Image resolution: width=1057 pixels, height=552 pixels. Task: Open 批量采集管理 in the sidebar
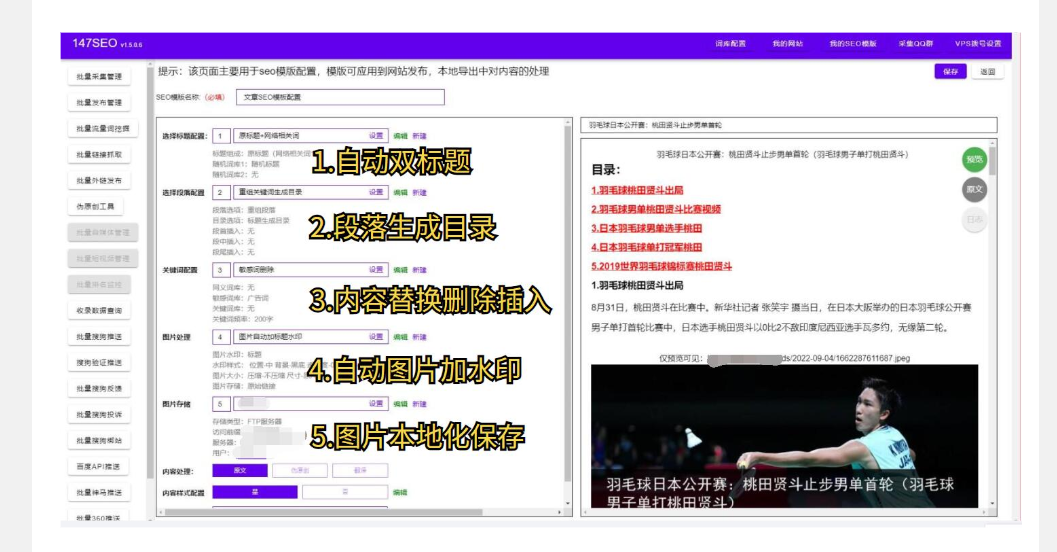coord(100,77)
